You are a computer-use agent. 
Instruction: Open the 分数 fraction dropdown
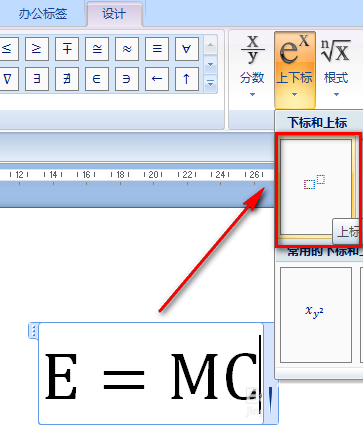[252, 67]
